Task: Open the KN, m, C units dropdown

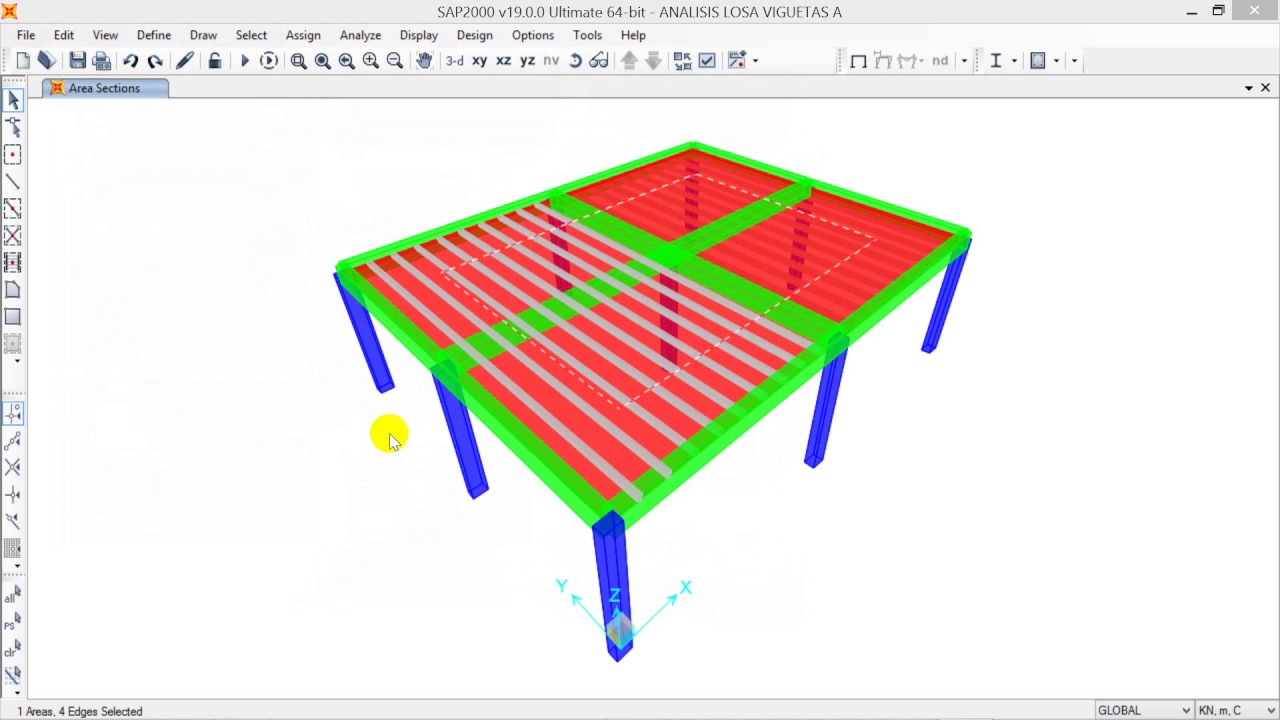Action: coord(1236,710)
